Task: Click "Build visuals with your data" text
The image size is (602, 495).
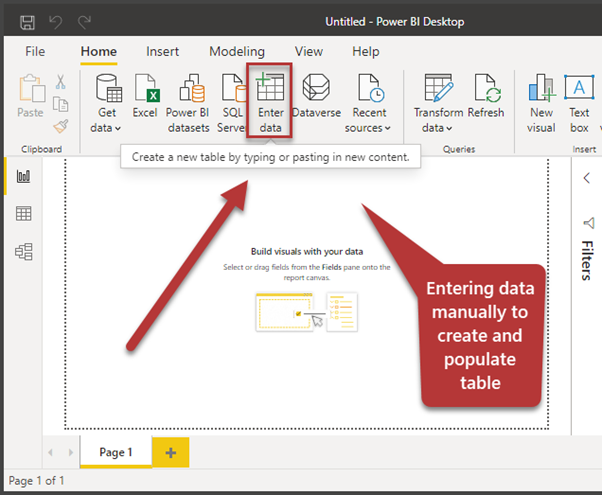Action: tap(307, 252)
